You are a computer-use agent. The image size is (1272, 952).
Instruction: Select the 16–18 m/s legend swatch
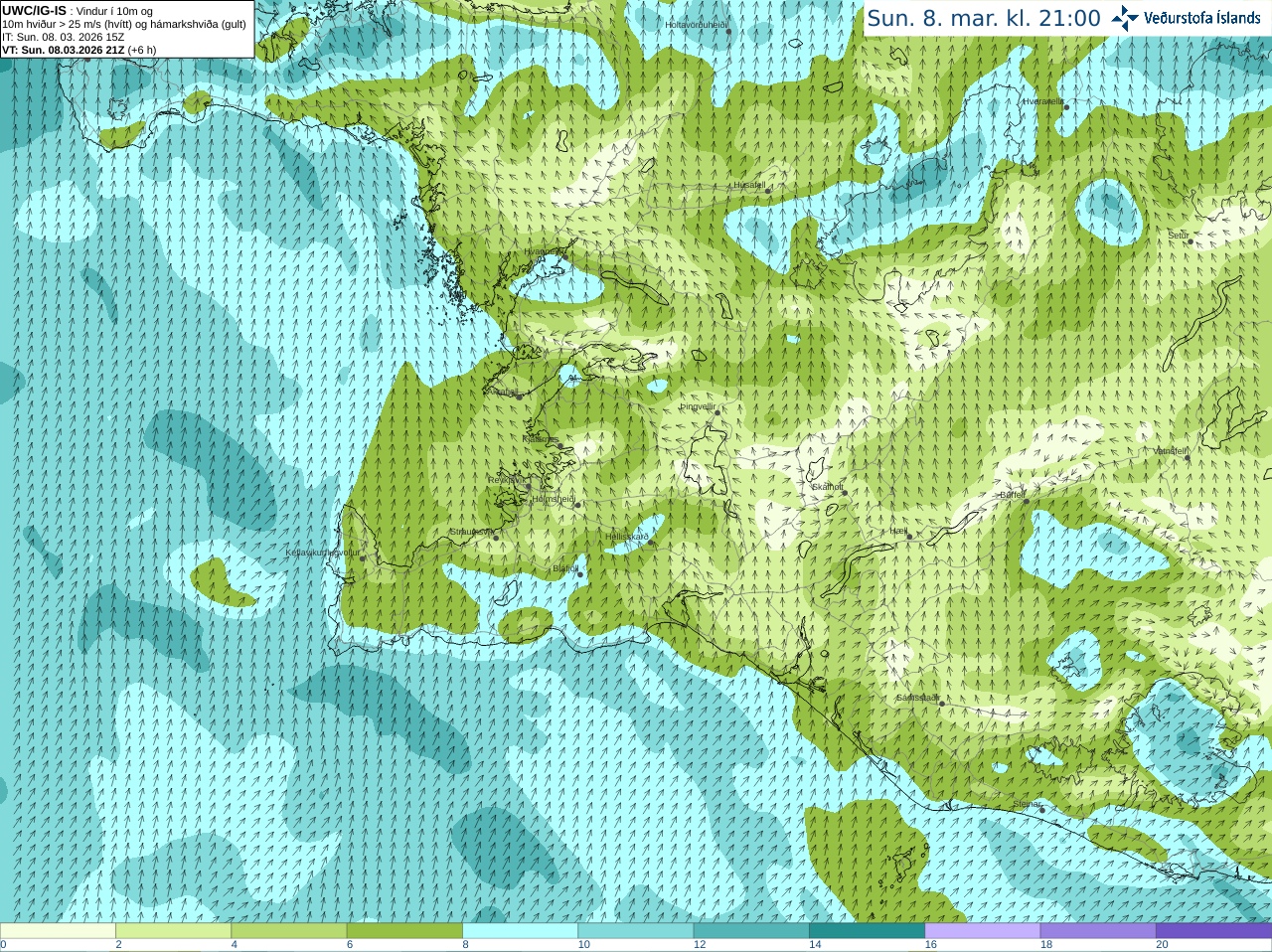coord(983,931)
